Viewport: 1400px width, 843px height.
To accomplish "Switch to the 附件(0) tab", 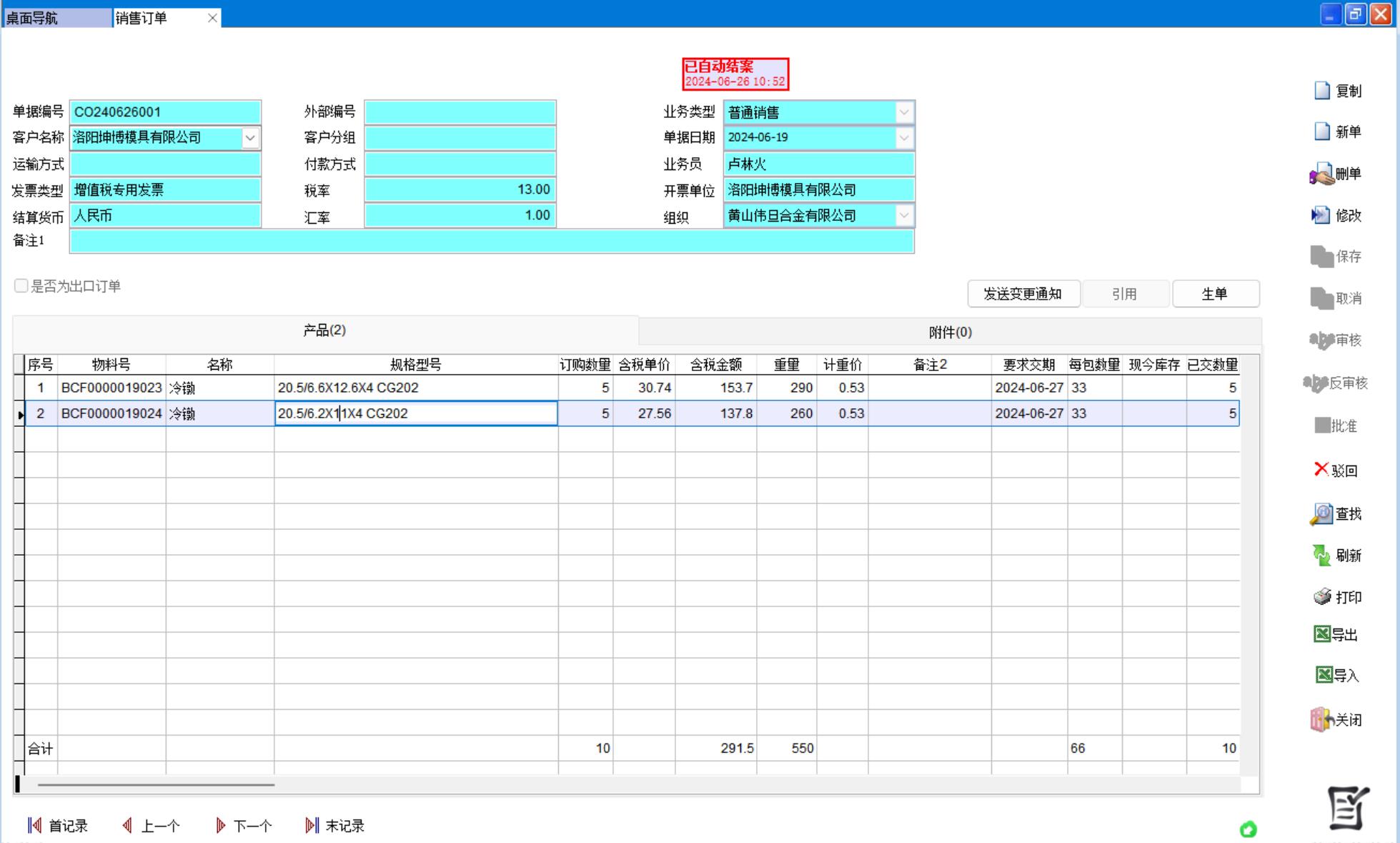I will (x=950, y=332).
